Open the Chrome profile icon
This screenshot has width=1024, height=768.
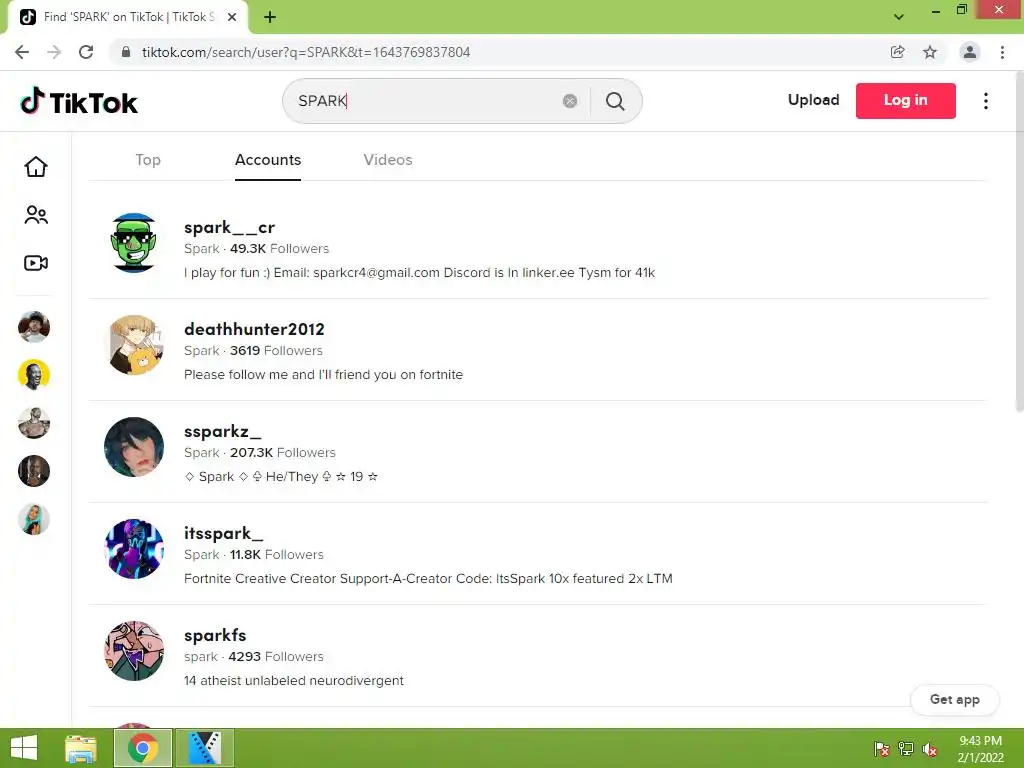[x=970, y=52]
